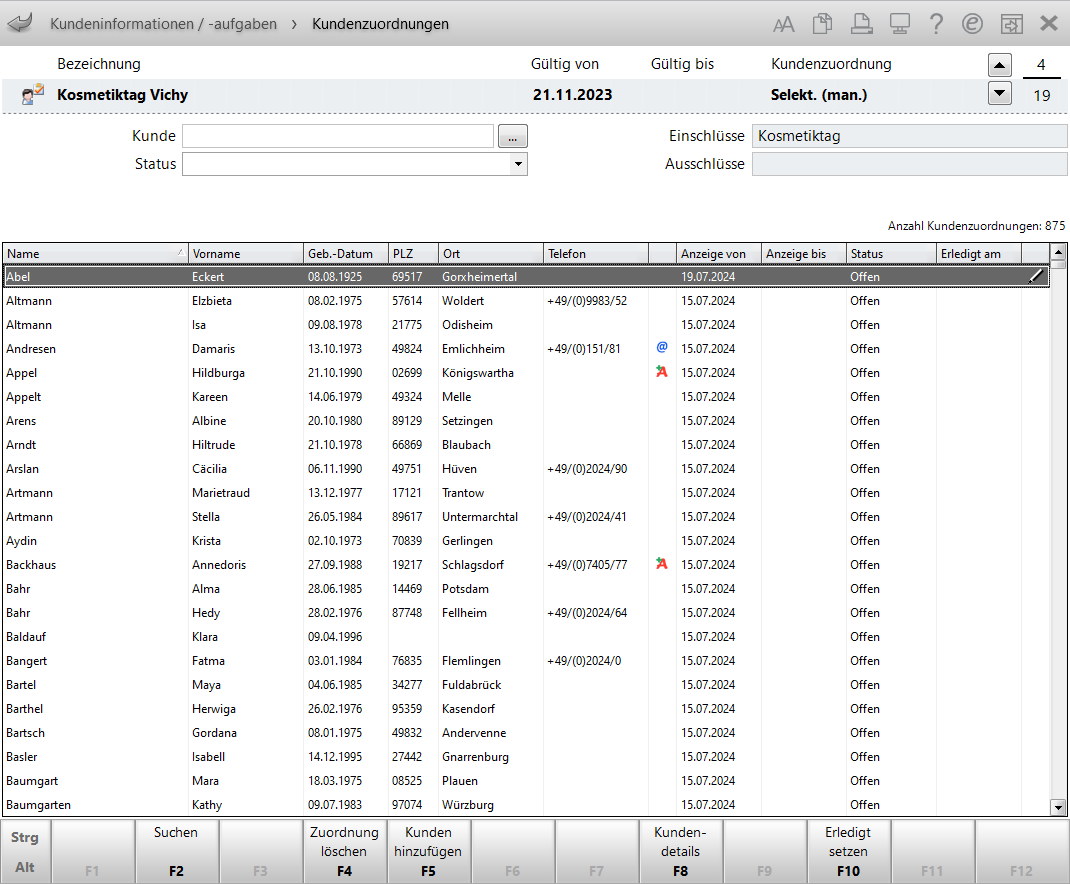Click the Kunde input field
The image size is (1070, 884).
pos(338,136)
